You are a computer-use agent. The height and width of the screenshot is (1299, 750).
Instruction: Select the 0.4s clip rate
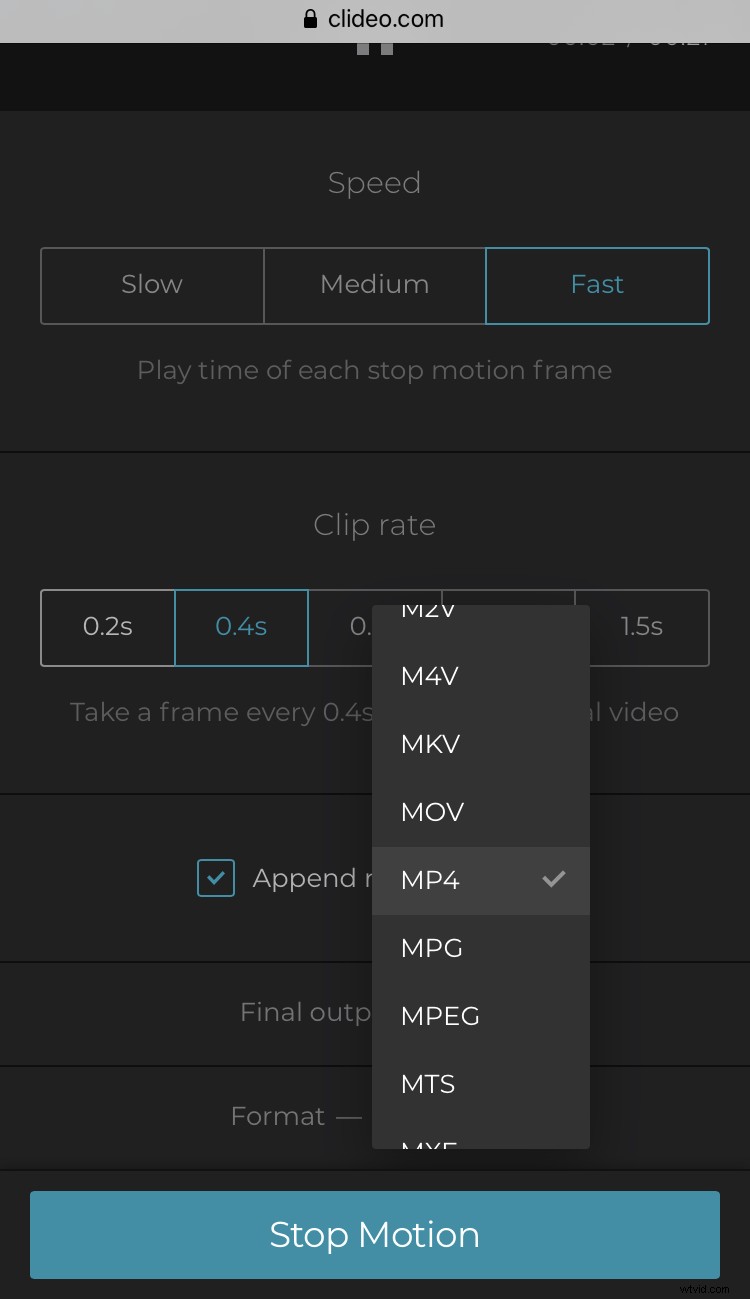pos(241,627)
